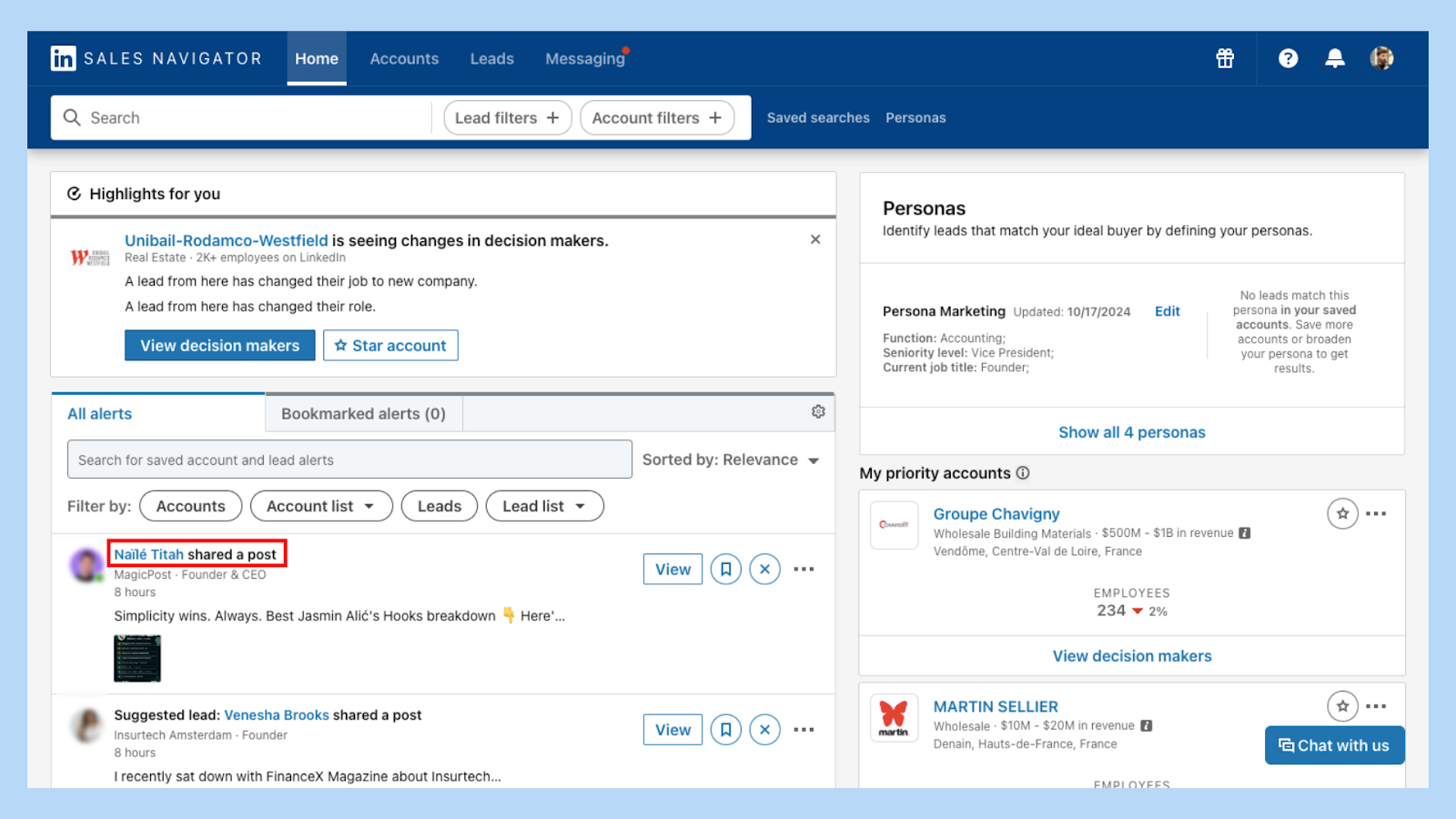Screen dimensions: 1456x819
Task: View the Venesha Brooks post alert
Action: [672, 729]
